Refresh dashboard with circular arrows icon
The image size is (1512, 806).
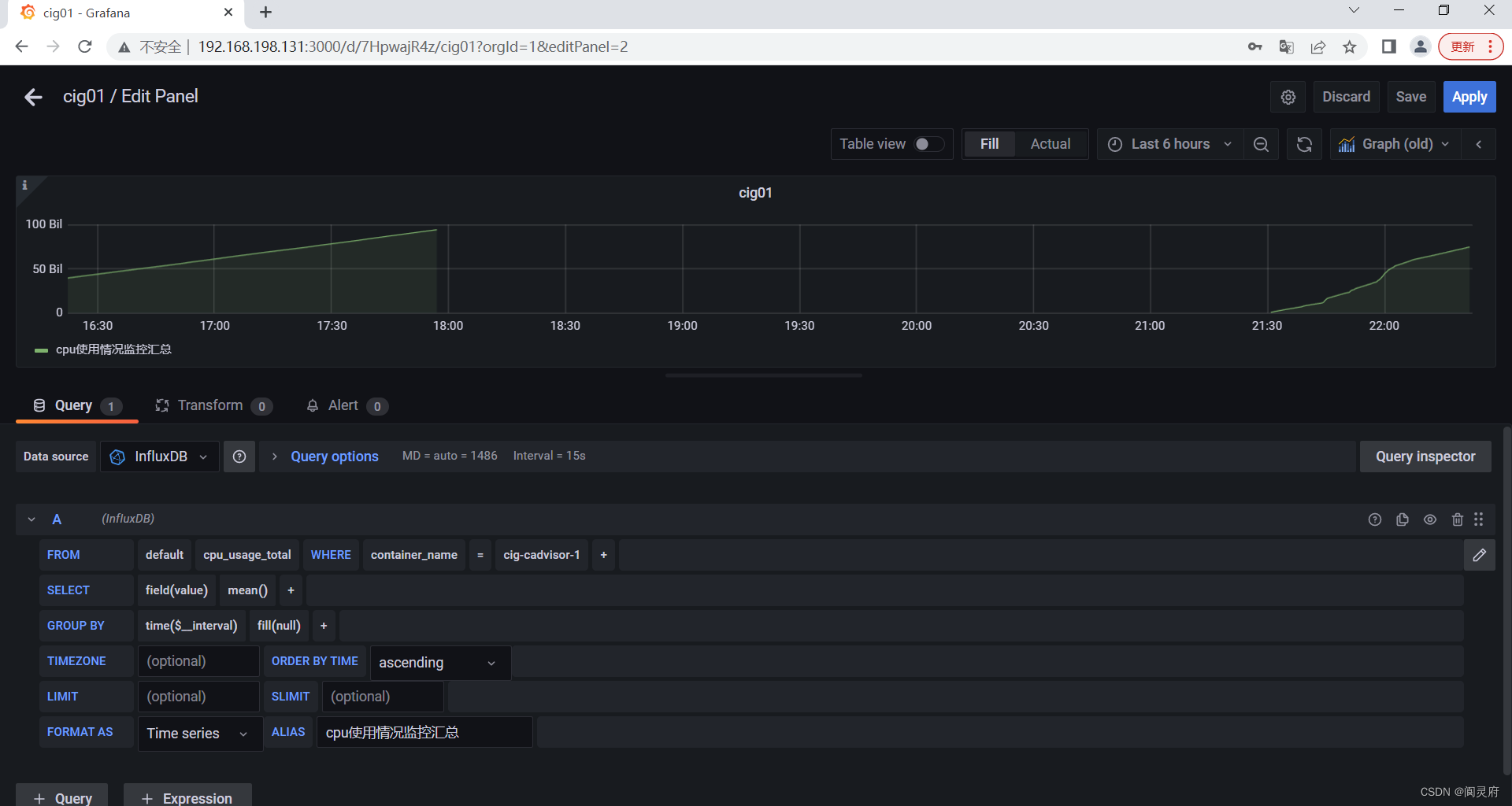[x=1304, y=144]
